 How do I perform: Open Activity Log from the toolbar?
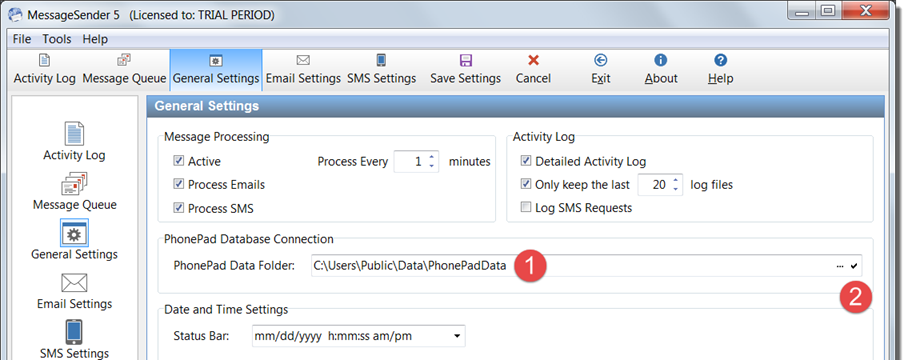point(45,70)
